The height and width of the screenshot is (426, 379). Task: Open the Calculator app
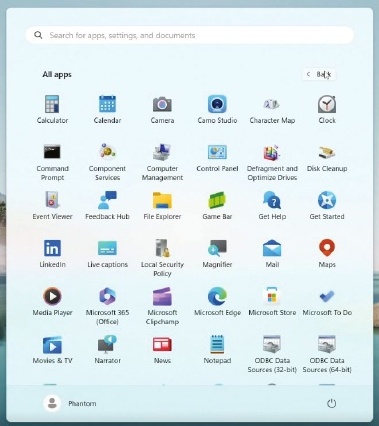[x=52, y=109]
